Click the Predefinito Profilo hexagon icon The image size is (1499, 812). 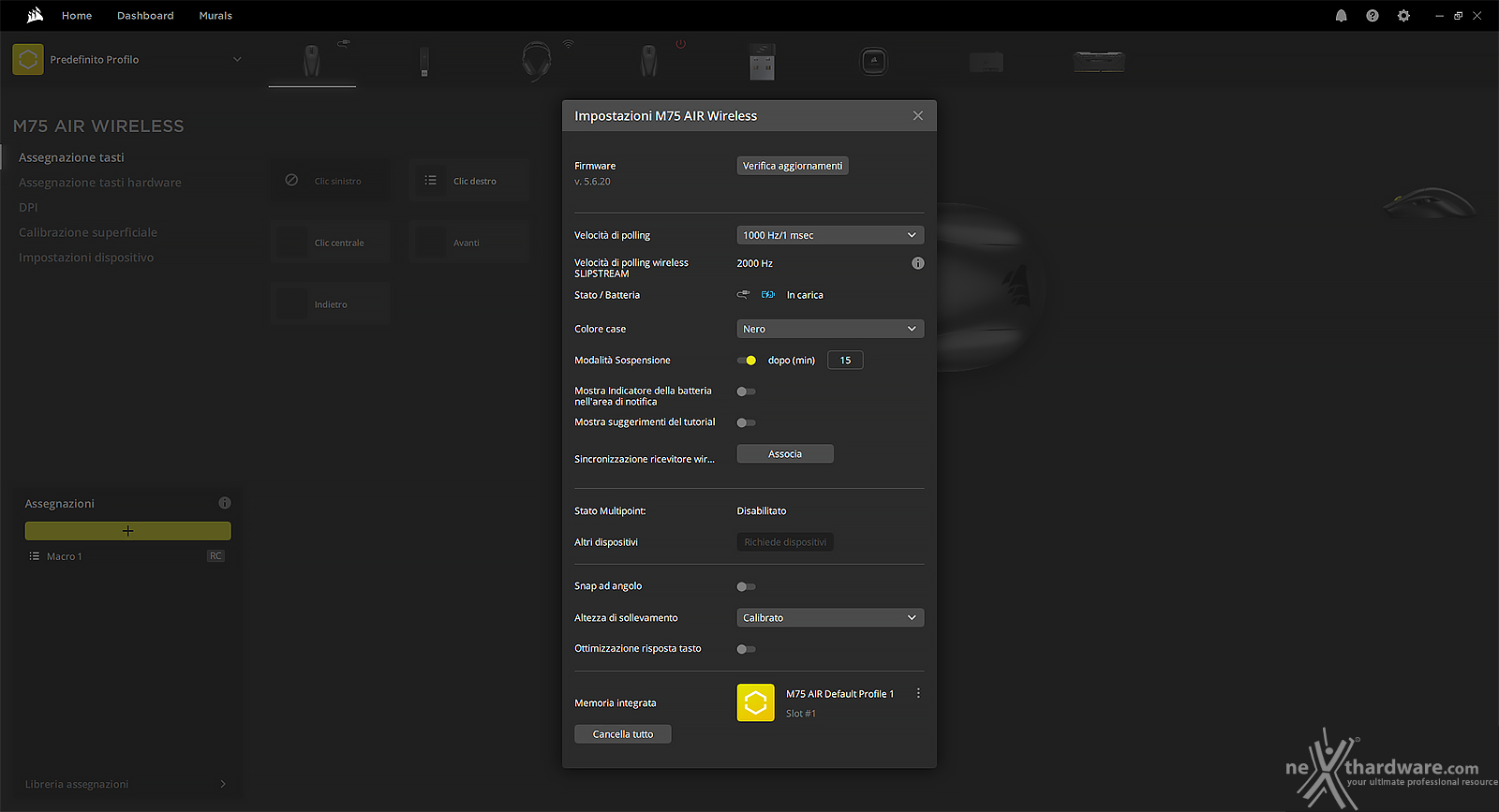(x=28, y=59)
